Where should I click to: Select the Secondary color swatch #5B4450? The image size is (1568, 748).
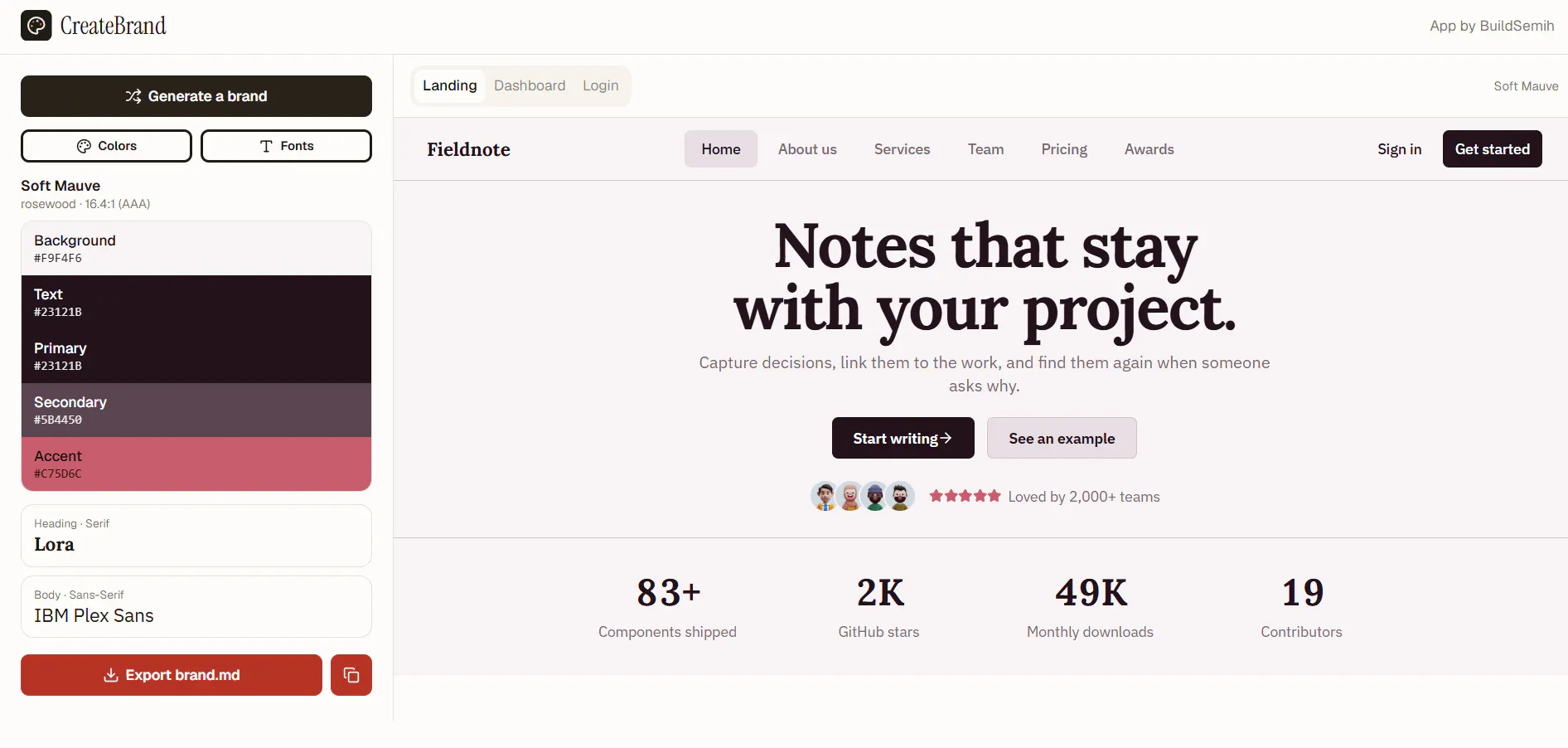click(x=196, y=410)
